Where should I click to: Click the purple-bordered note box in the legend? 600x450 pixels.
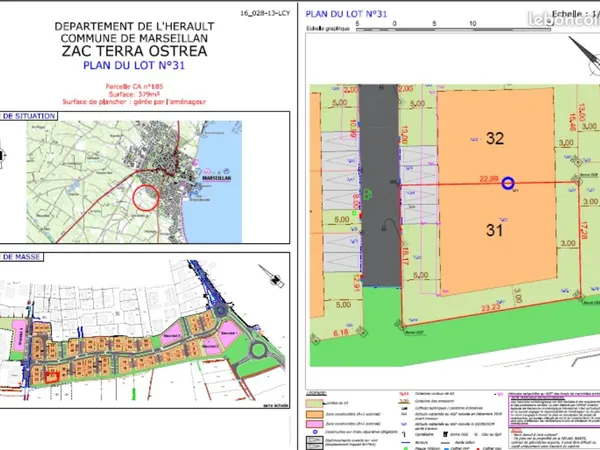pos(554,411)
